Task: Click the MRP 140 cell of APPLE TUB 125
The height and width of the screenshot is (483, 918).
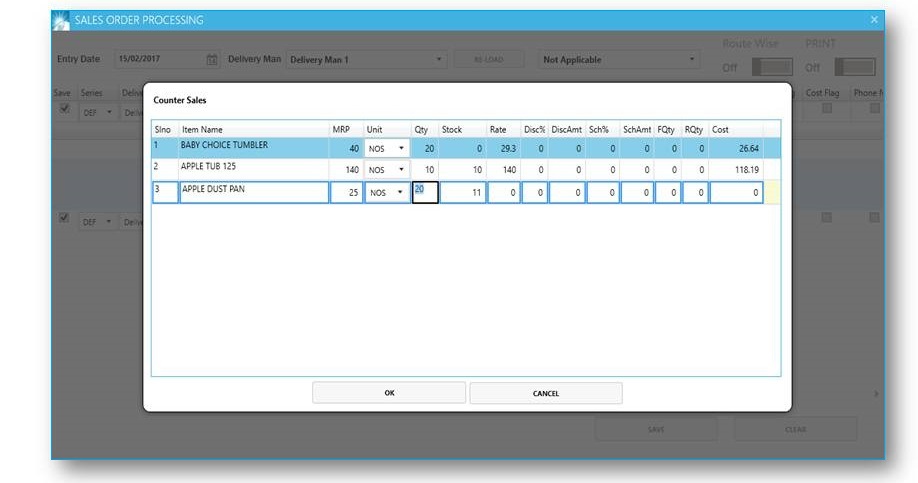Action: 346,170
